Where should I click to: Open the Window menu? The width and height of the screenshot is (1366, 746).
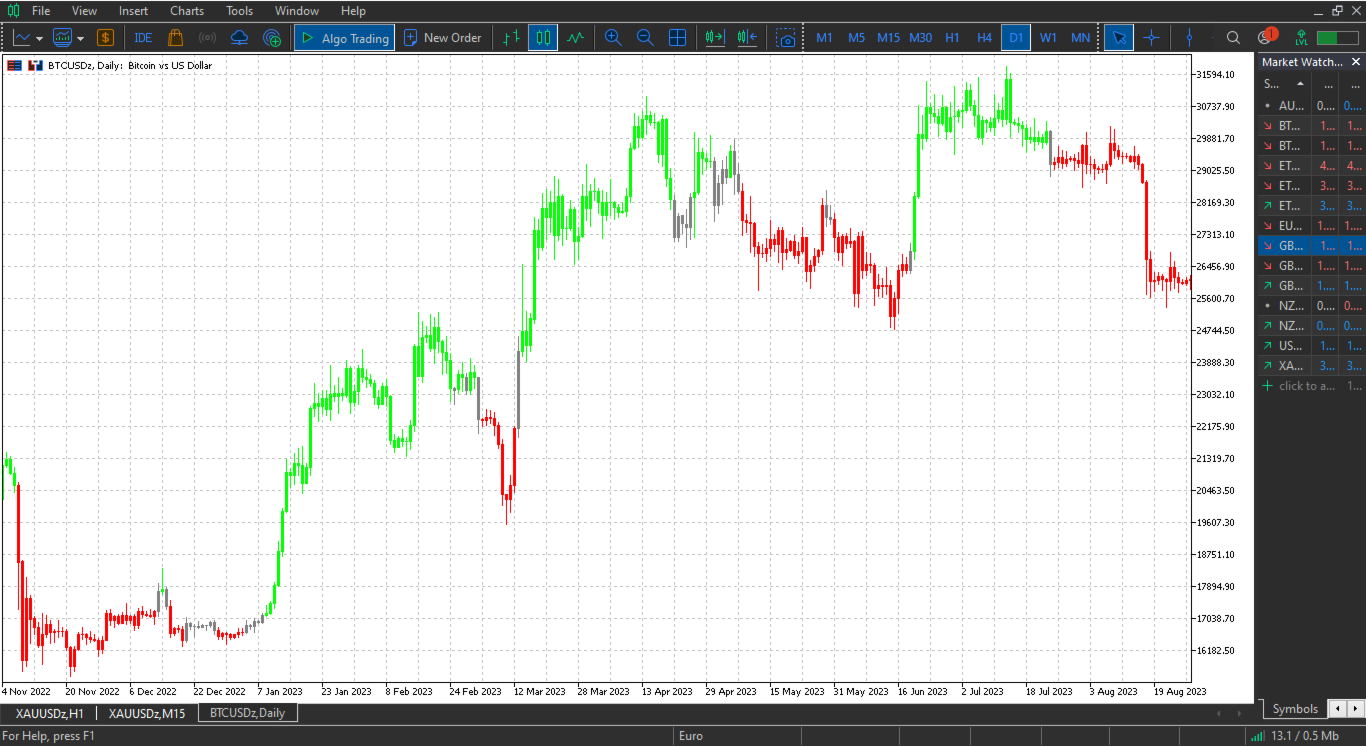point(297,11)
